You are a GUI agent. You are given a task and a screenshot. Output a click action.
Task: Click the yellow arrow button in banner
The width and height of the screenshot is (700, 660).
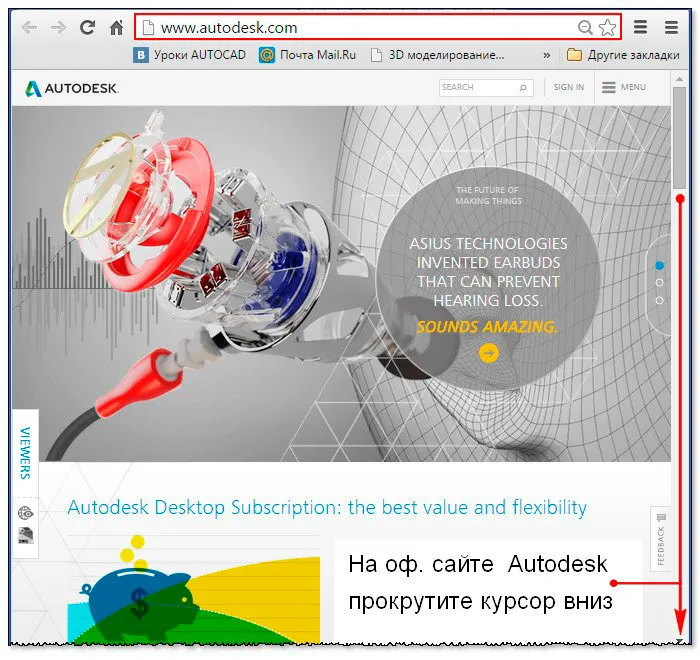point(489,353)
